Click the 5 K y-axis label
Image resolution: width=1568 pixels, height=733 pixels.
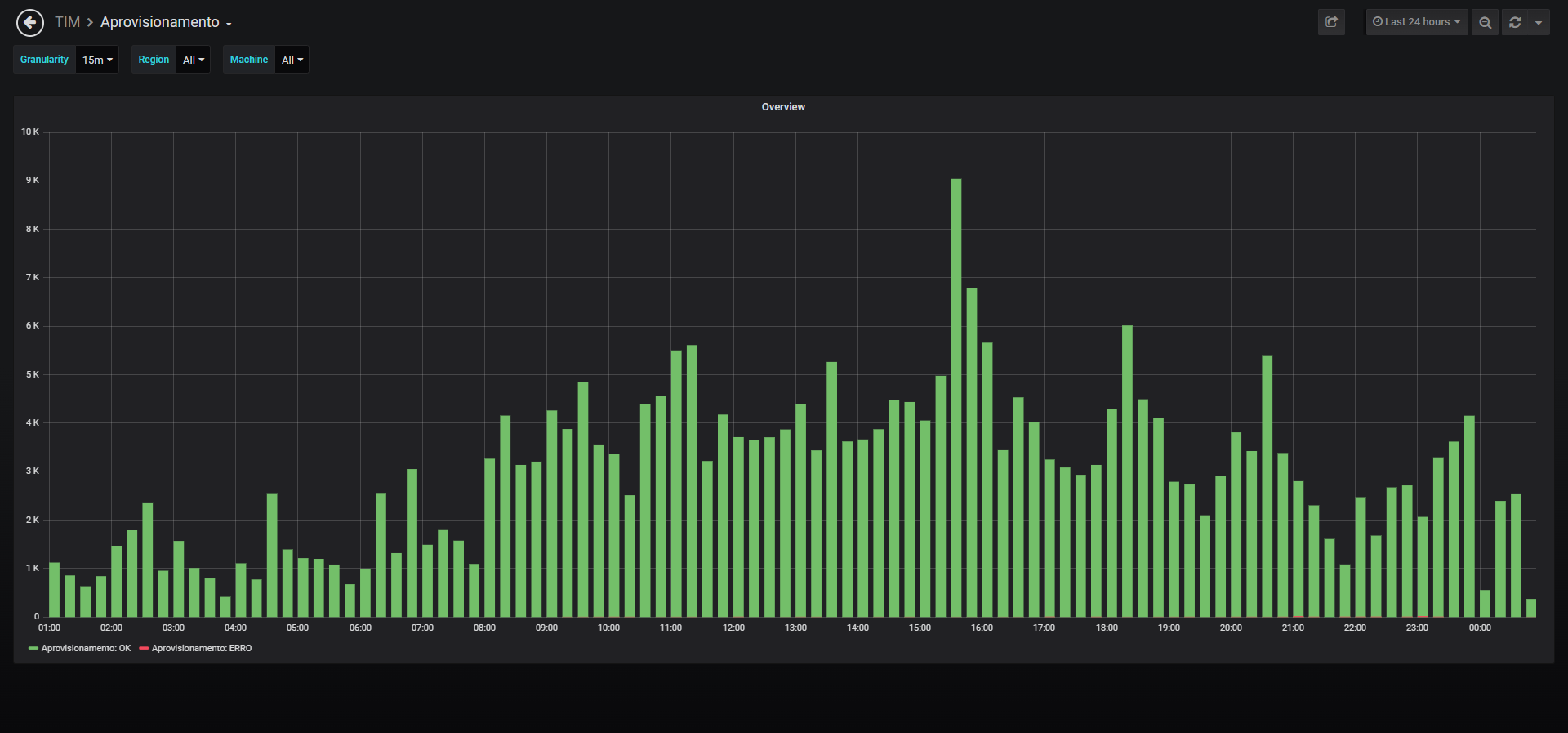tap(33, 374)
